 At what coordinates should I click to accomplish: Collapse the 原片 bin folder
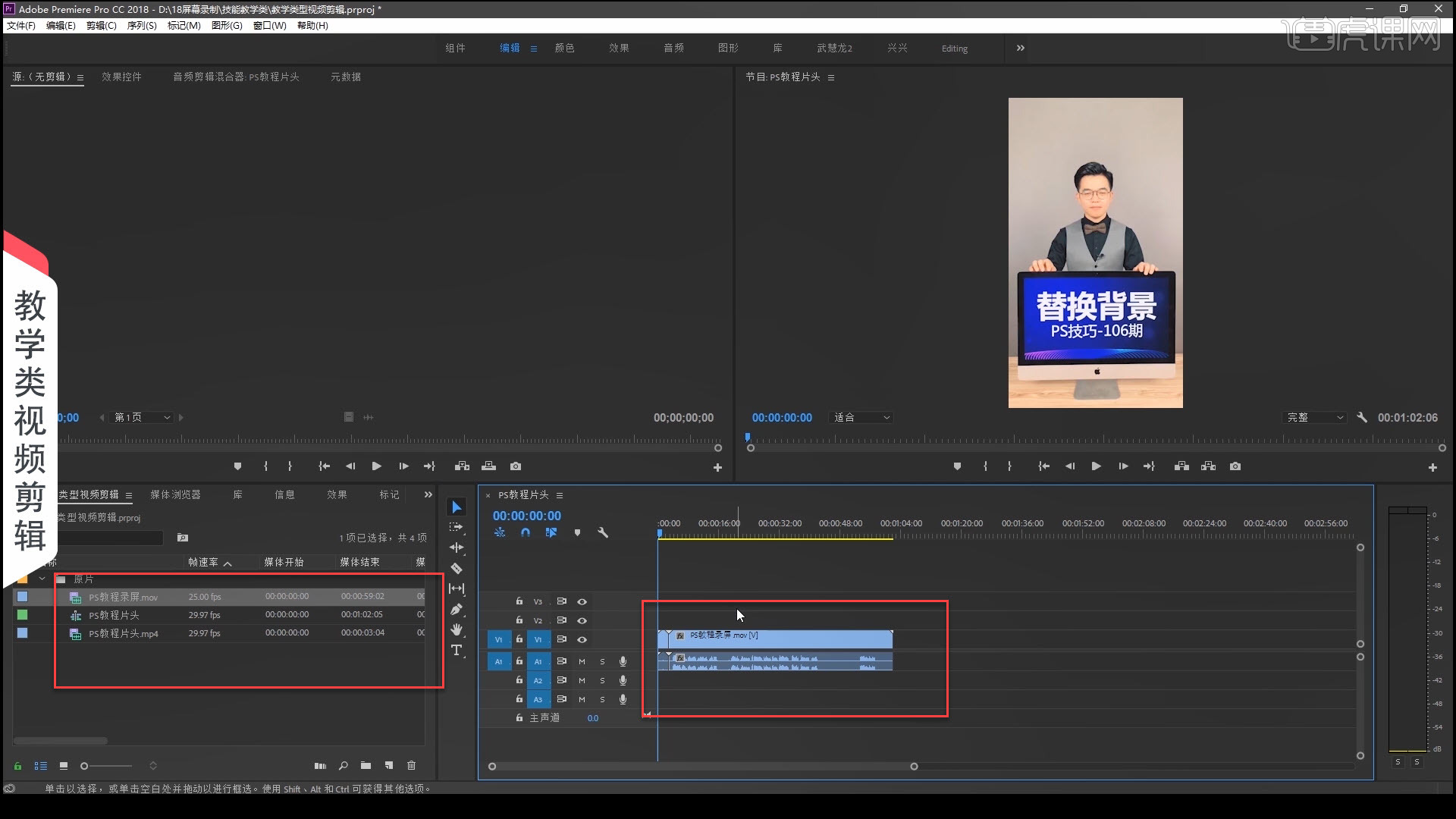coord(42,579)
